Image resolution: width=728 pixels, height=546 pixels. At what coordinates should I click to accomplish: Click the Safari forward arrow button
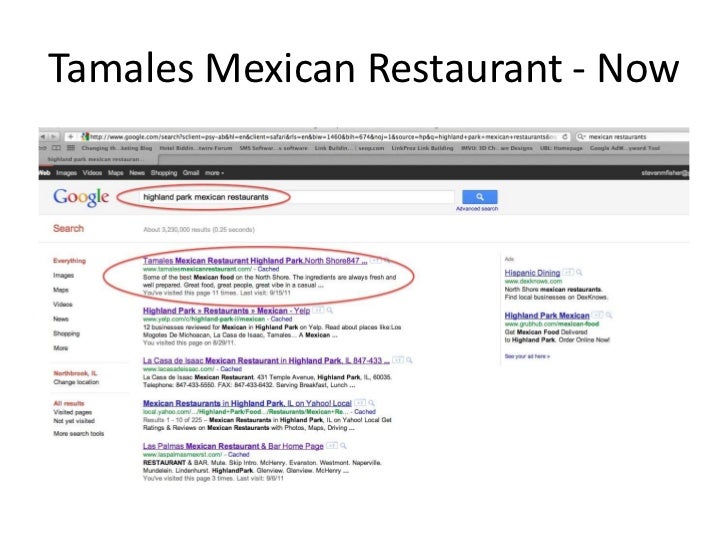pyautogui.click(x=53, y=136)
